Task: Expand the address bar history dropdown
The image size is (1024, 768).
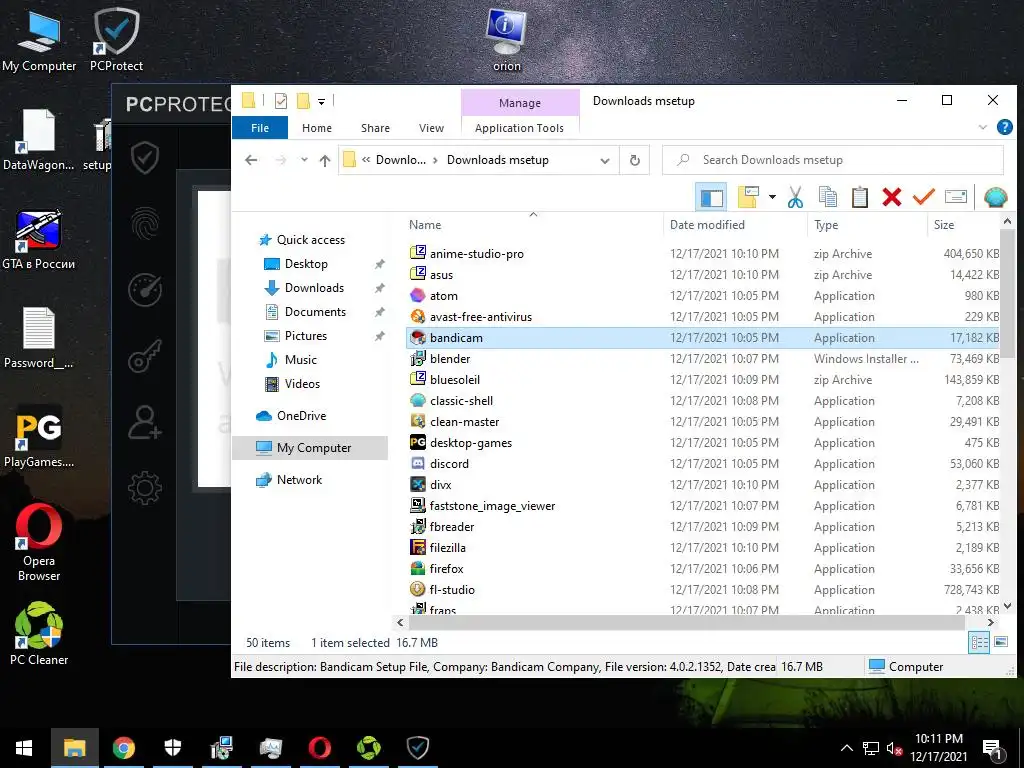Action: pyautogui.click(x=605, y=161)
